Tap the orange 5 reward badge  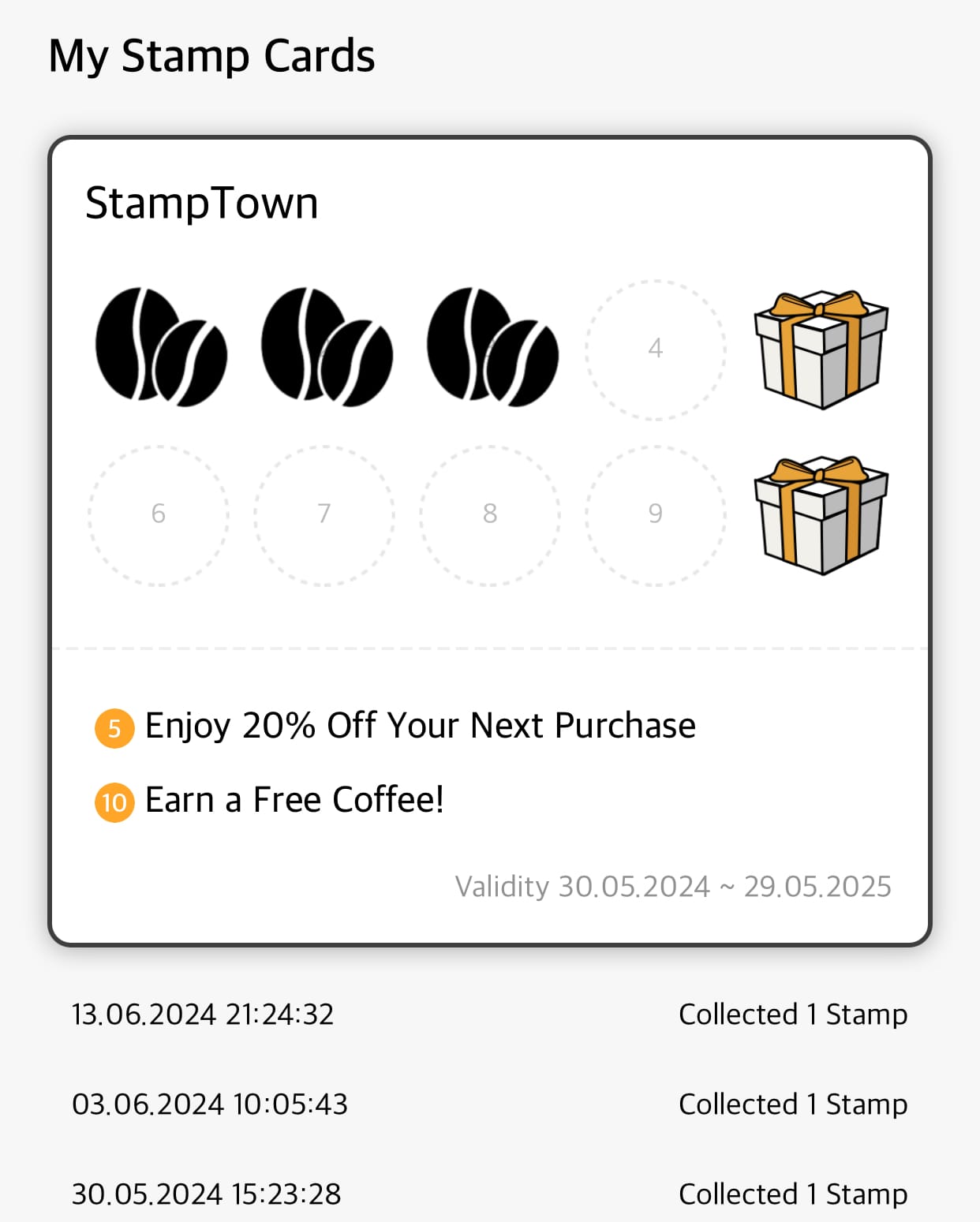click(114, 728)
